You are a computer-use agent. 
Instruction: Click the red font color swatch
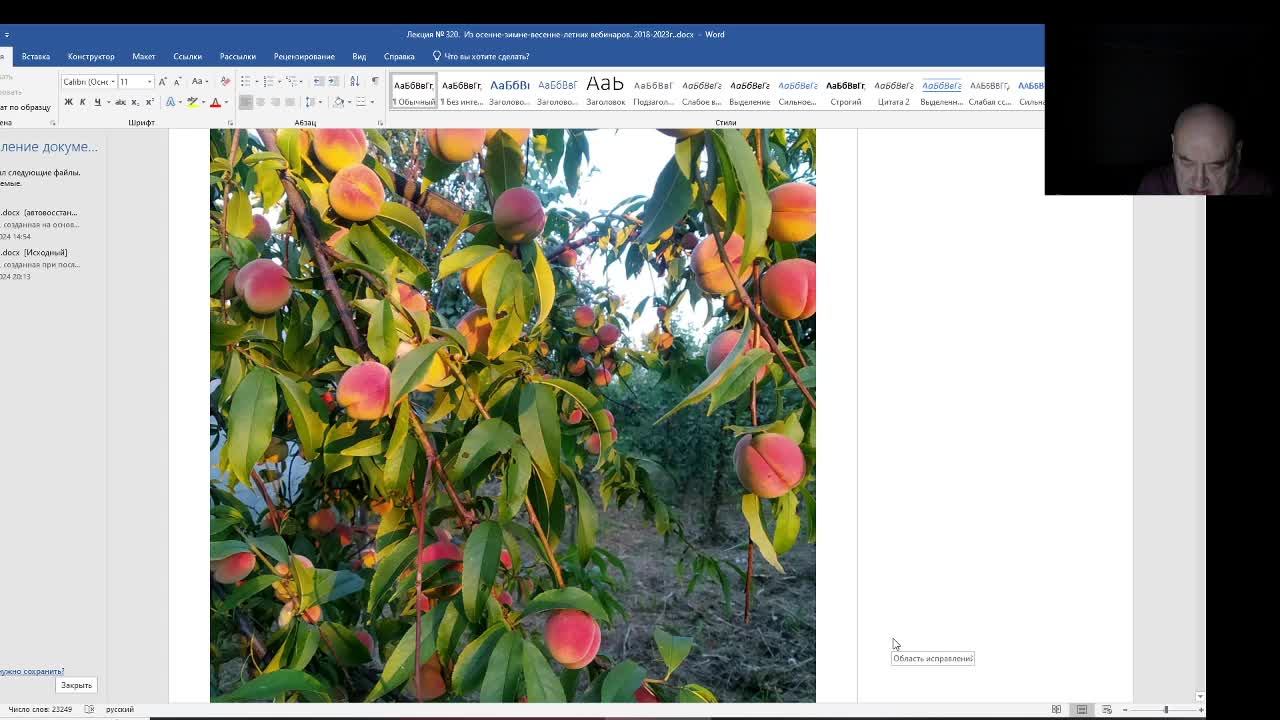click(214, 102)
